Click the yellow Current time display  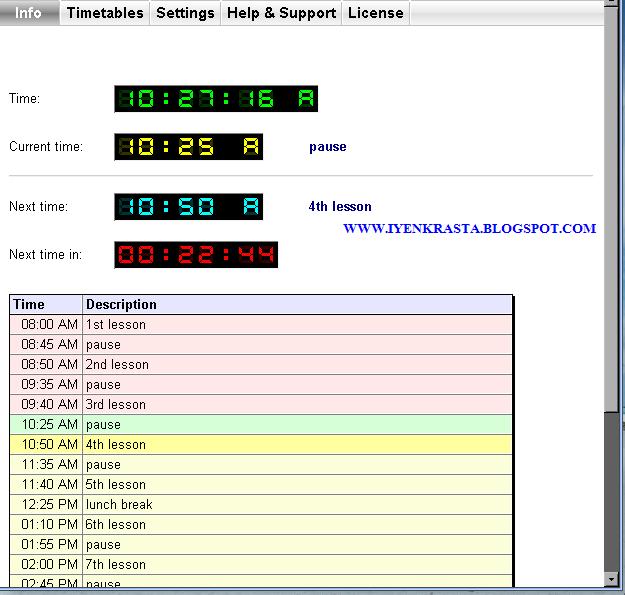(189, 147)
